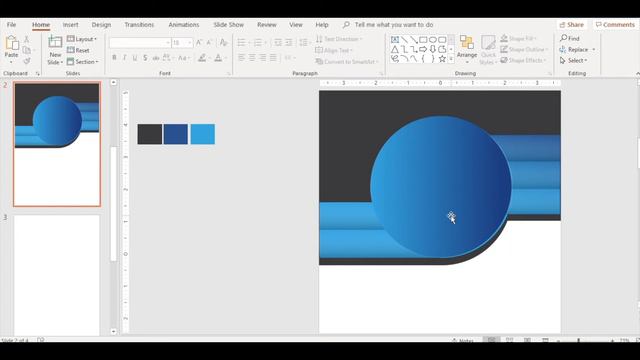Click the dark gray color square off-slide

tap(149, 134)
